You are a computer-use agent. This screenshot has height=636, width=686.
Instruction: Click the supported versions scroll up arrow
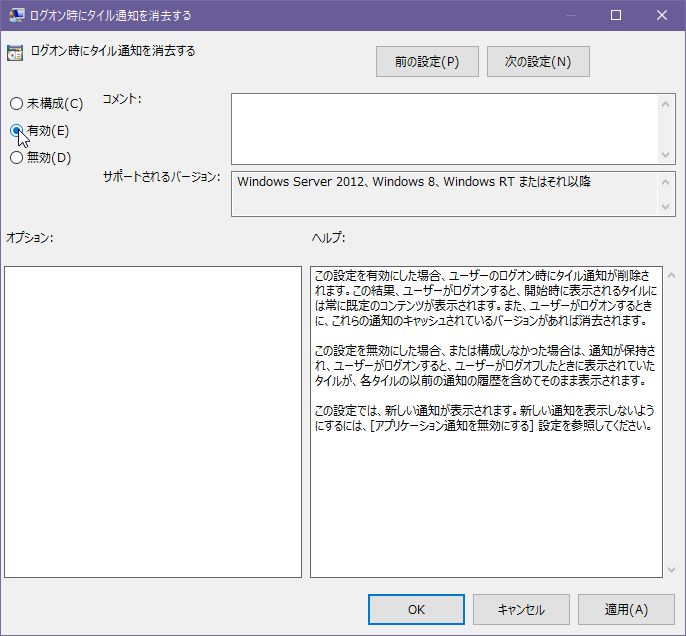665,182
